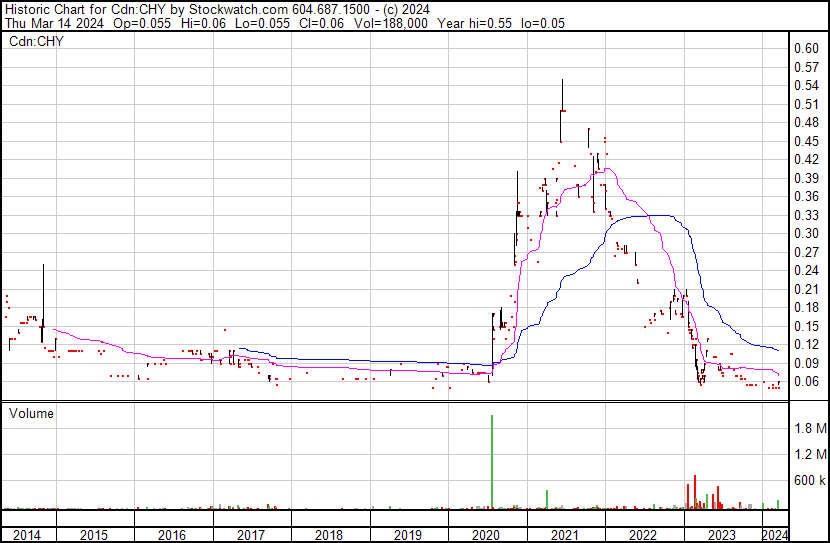Select the 2017 year label

250,535
